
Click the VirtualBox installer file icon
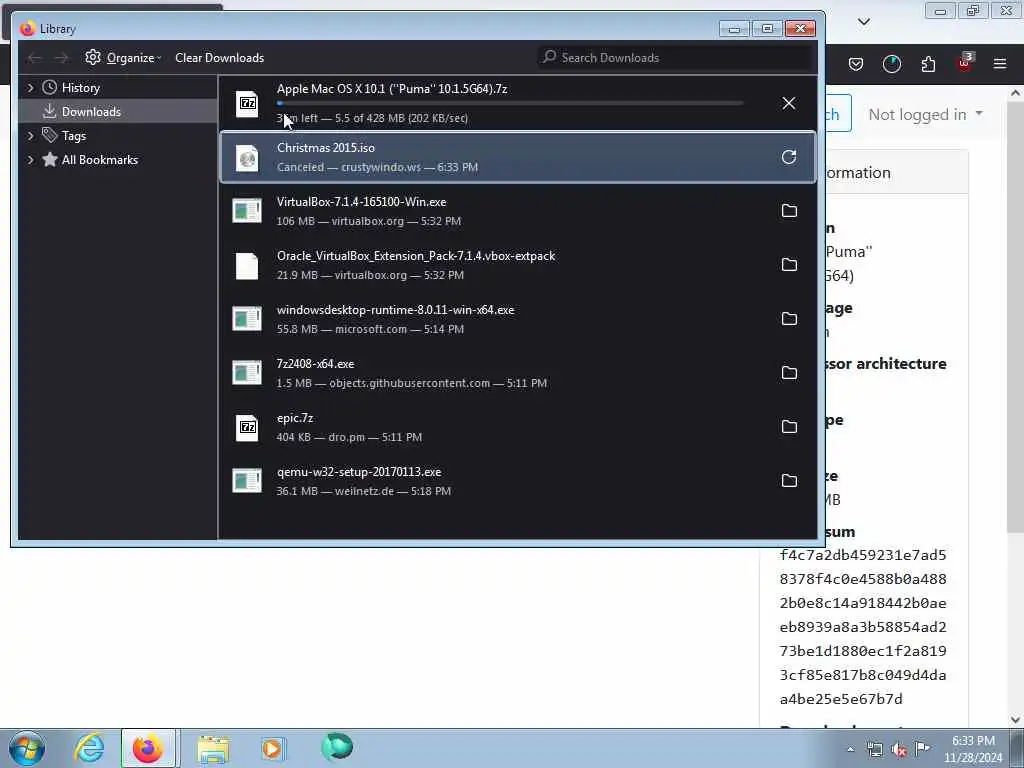click(x=247, y=211)
